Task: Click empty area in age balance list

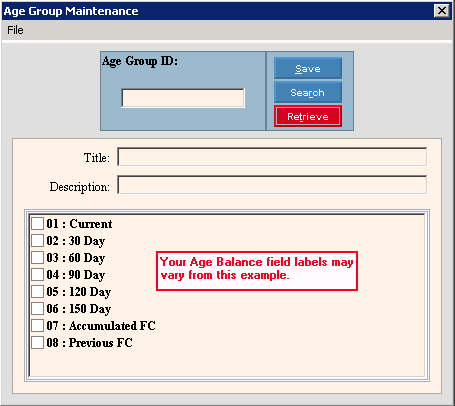Action: click(267, 333)
